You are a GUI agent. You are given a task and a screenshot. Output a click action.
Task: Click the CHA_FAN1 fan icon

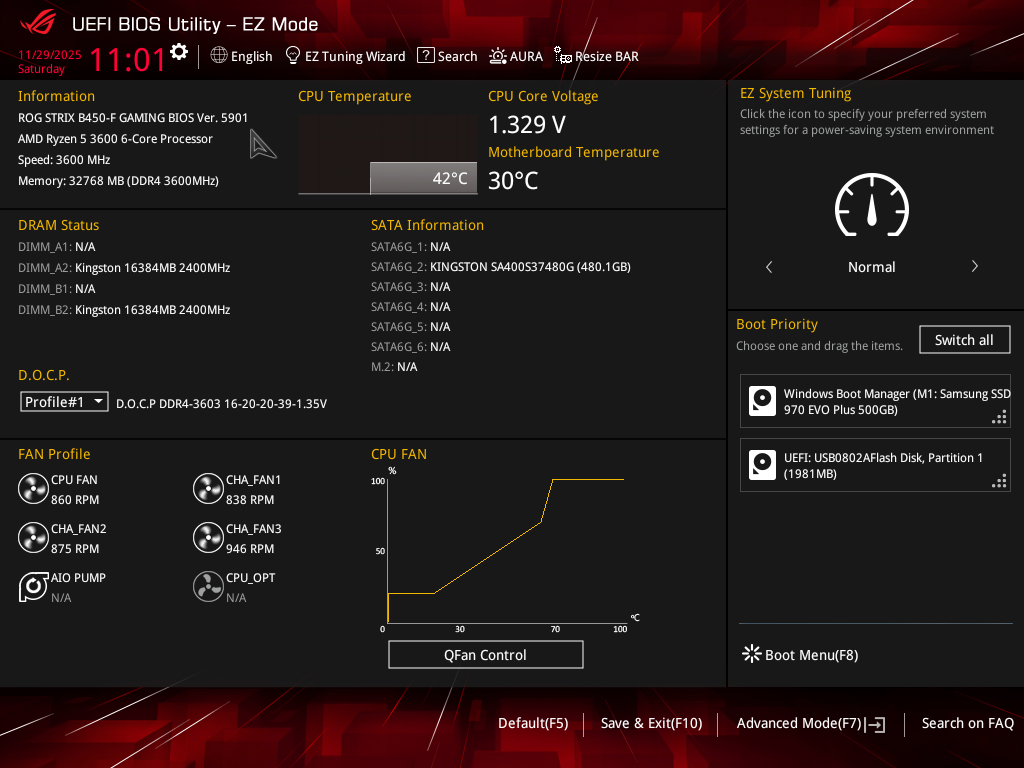pyautogui.click(x=208, y=489)
